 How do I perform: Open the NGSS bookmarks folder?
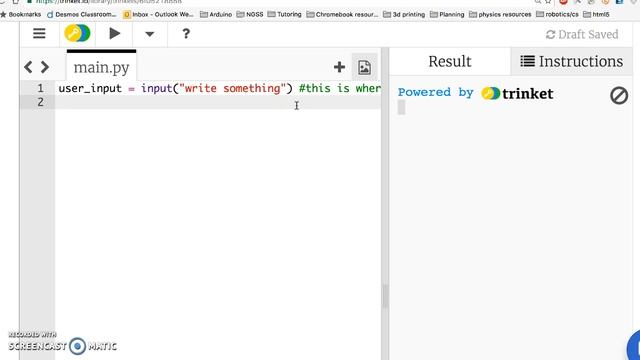tap(250, 14)
